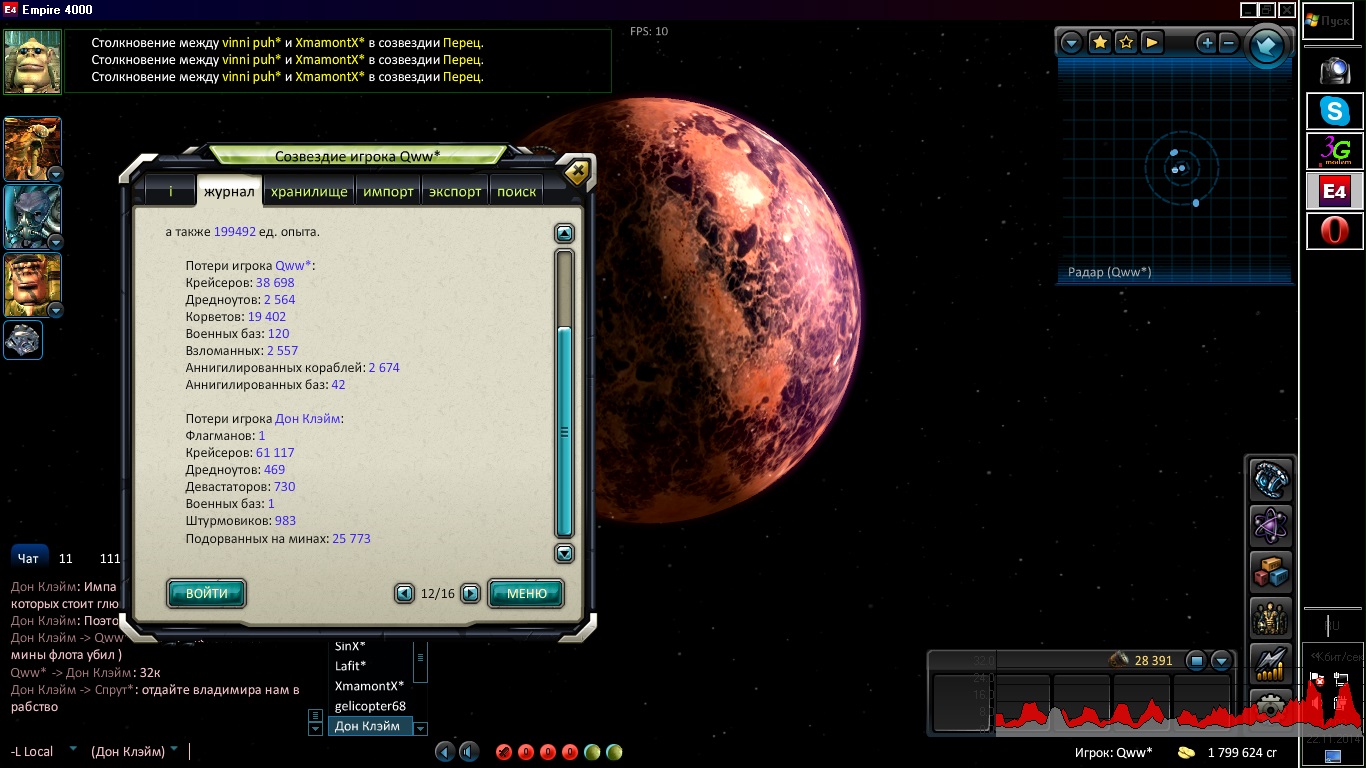Go to next journal page arrow
The image size is (1366, 768).
pos(470,593)
